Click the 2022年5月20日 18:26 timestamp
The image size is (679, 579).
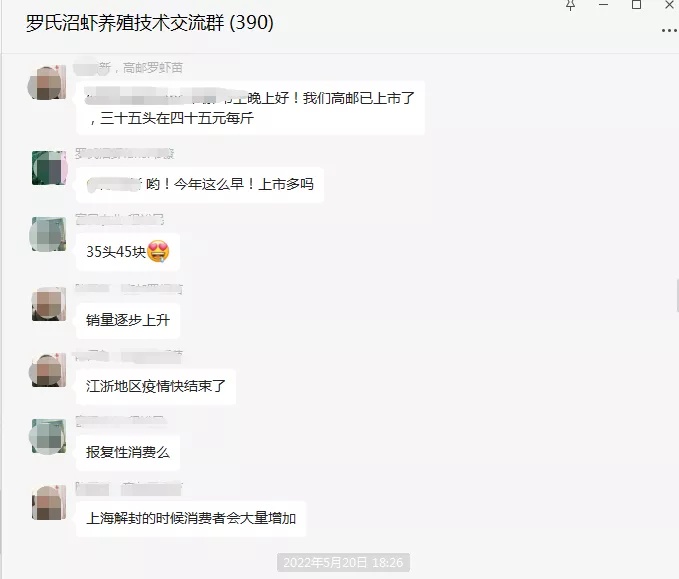pos(343,563)
